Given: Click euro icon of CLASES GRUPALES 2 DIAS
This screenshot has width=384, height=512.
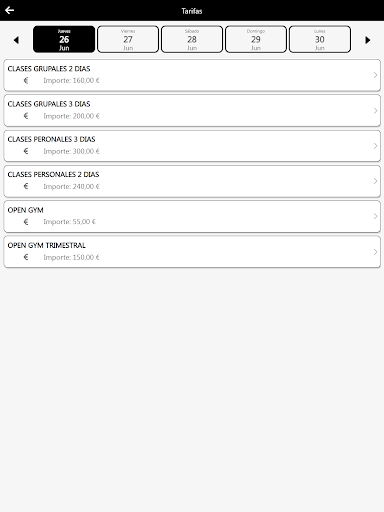Looking at the screenshot, I should pyautogui.click(x=26, y=80).
